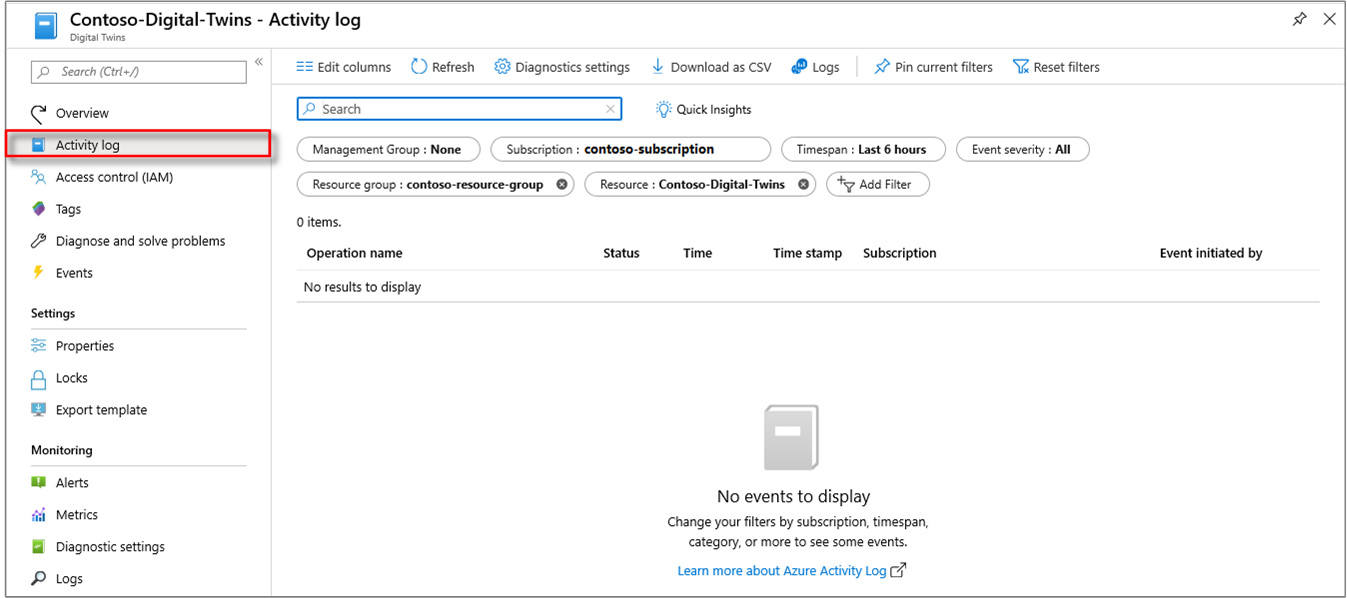The width and height of the screenshot is (1347, 598).
Task: Click the Overview icon in sidebar
Action: (x=39, y=113)
